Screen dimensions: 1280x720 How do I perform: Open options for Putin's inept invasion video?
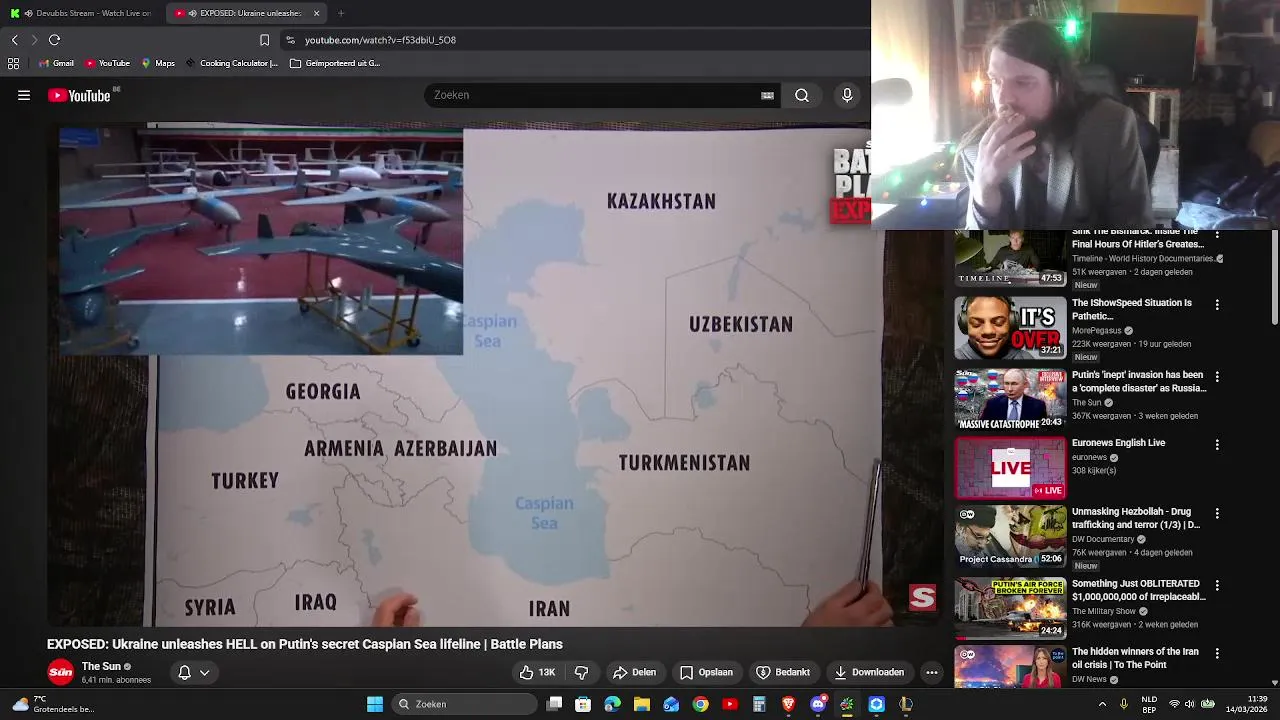[1217, 377]
